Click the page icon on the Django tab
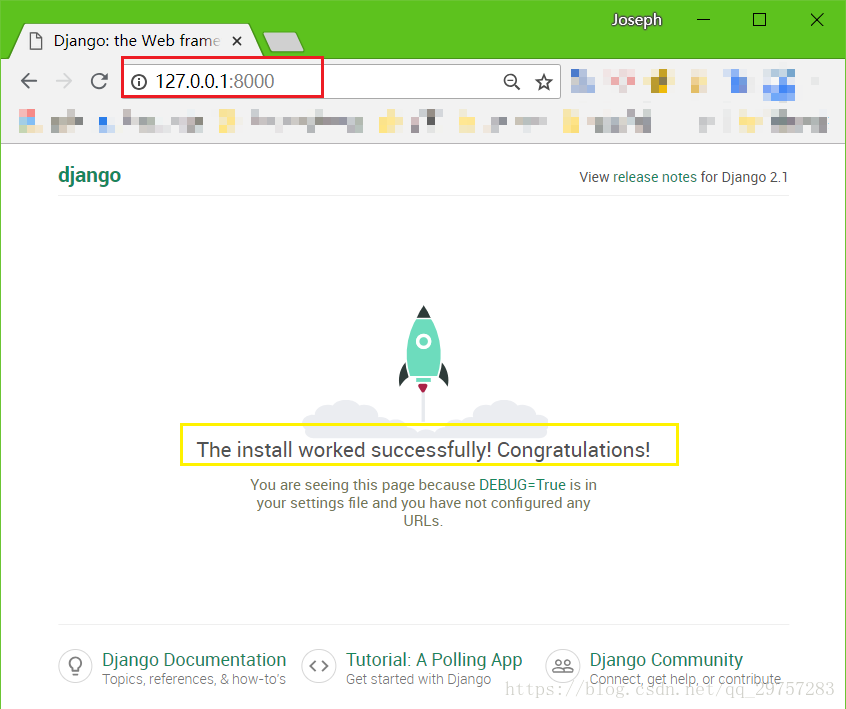Viewport: 846px width, 709px height. click(36, 41)
